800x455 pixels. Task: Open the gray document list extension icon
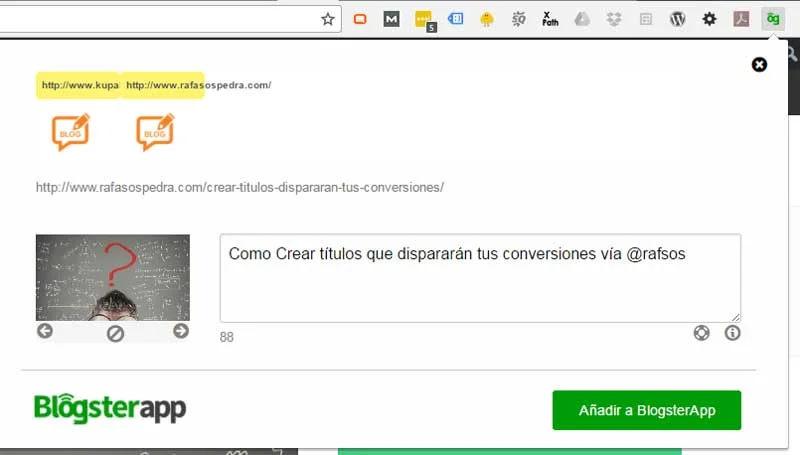(645, 19)
